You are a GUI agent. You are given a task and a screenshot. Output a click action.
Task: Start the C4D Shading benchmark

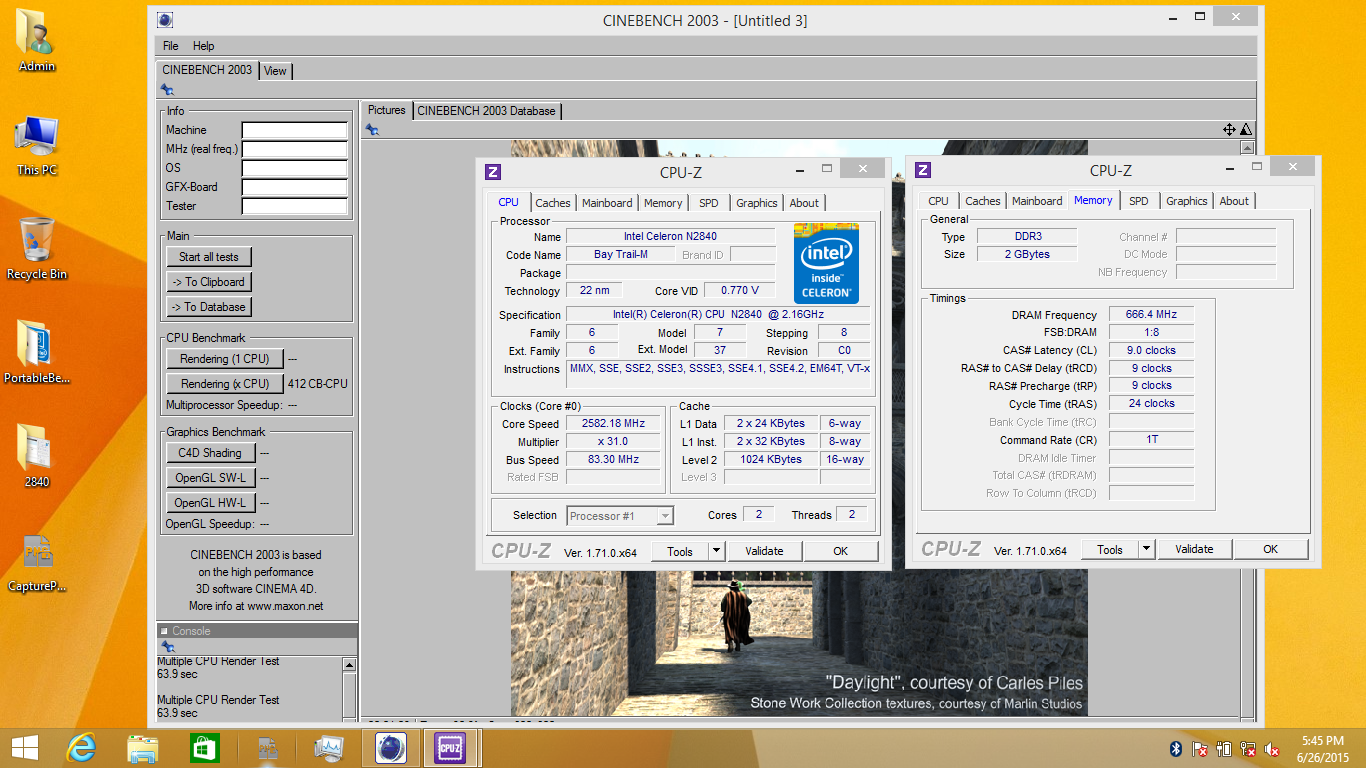210,453
